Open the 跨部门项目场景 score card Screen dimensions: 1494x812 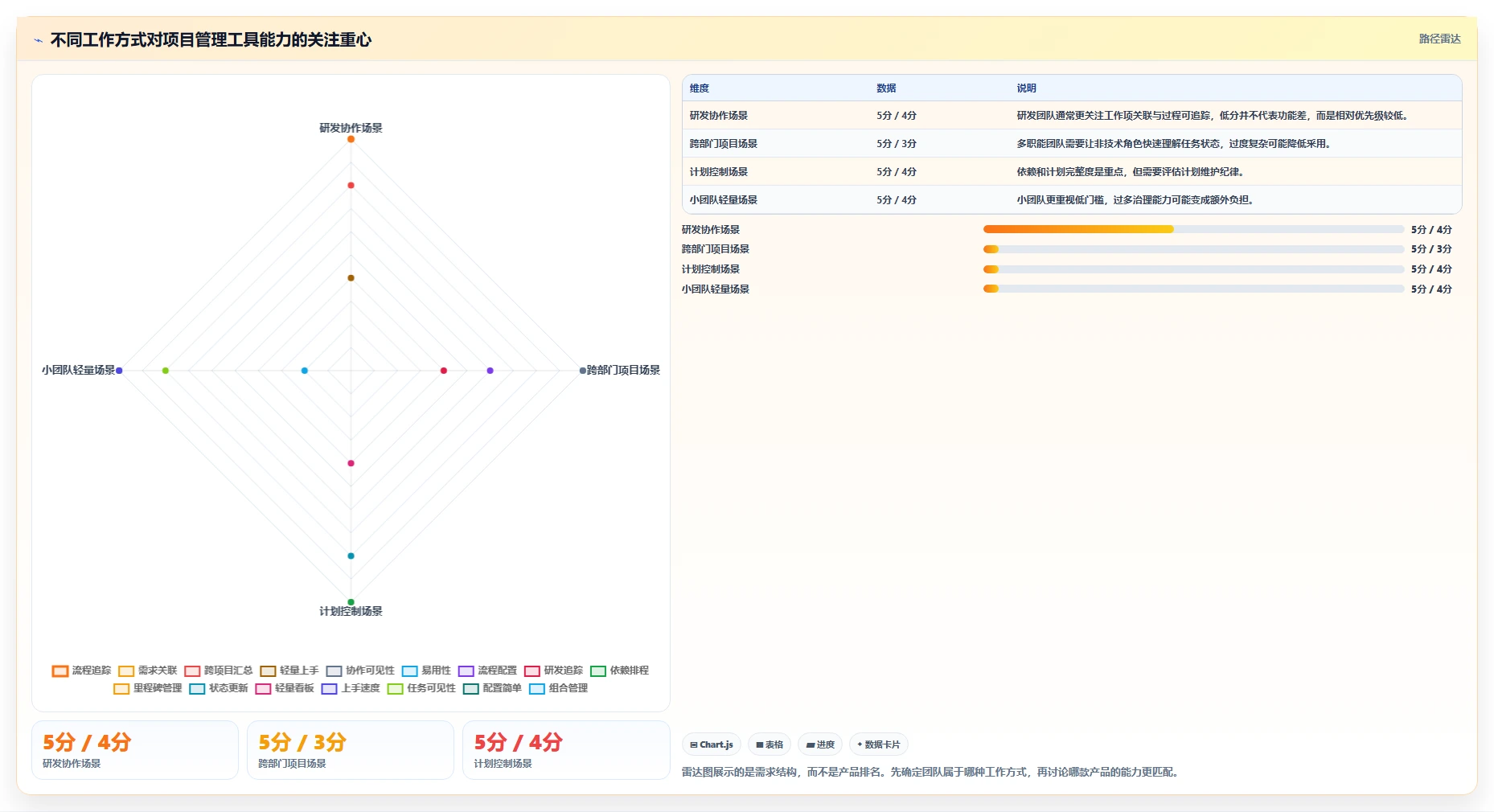click(351, 750)
